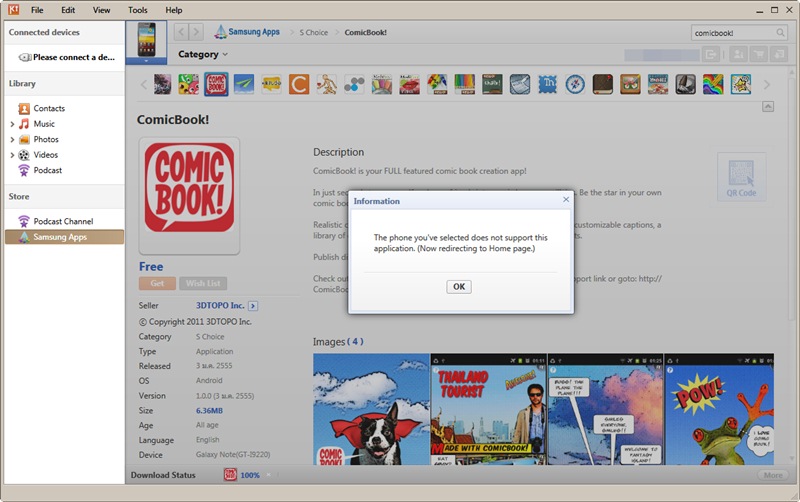Select the rainbow pencil app icon
The width and height of the screenshot is (800, 502).
(465, 84)
